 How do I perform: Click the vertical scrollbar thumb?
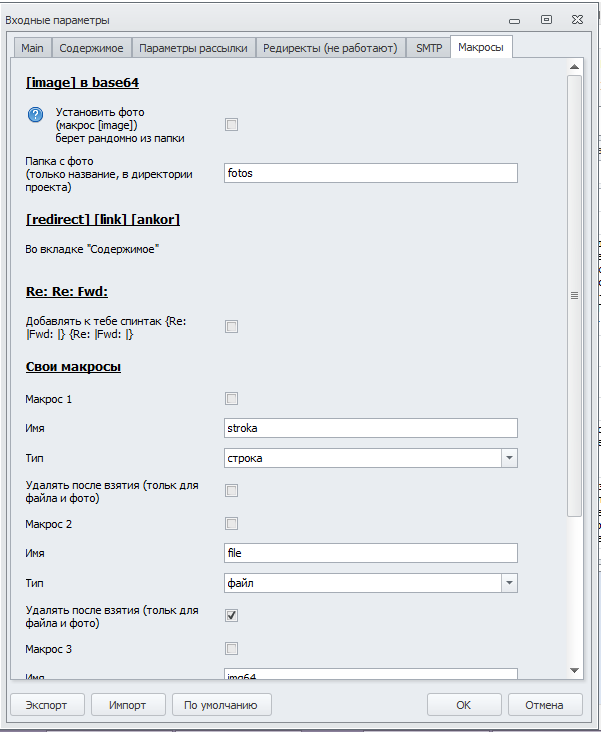pos(574,295)
